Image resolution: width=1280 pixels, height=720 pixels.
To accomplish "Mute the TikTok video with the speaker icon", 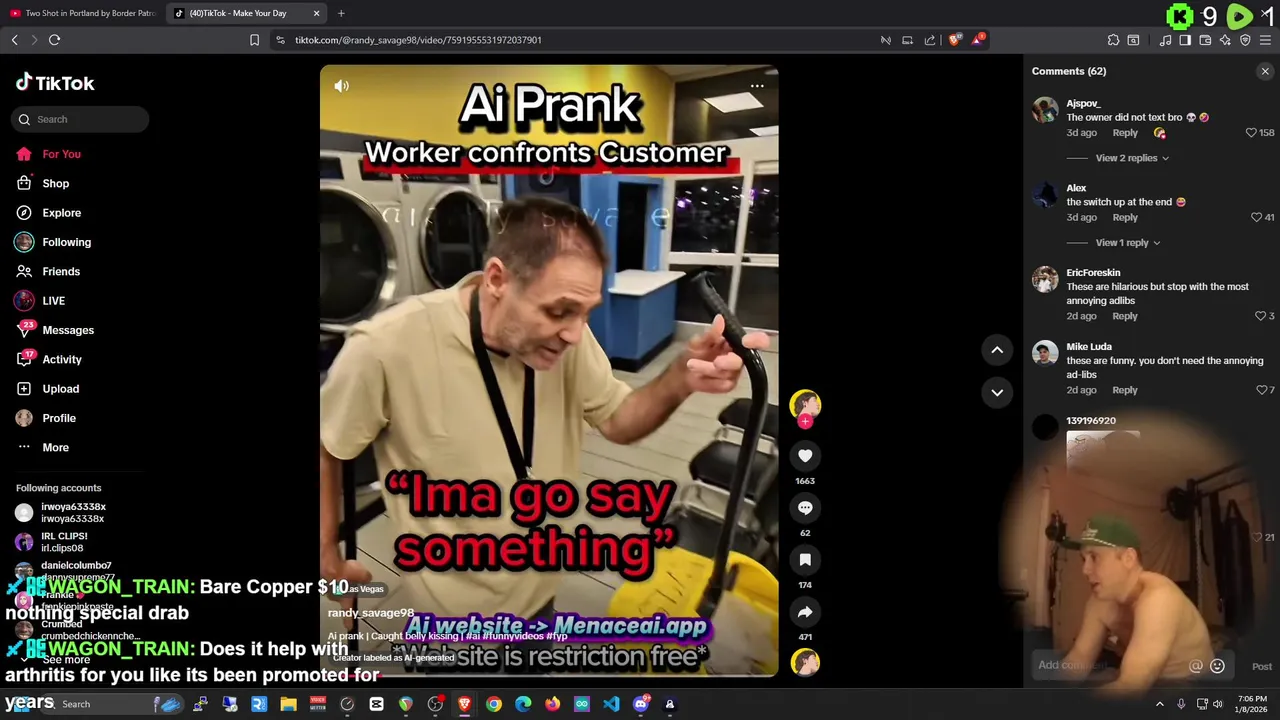I will pyautogui.click(x=342, y=86).
